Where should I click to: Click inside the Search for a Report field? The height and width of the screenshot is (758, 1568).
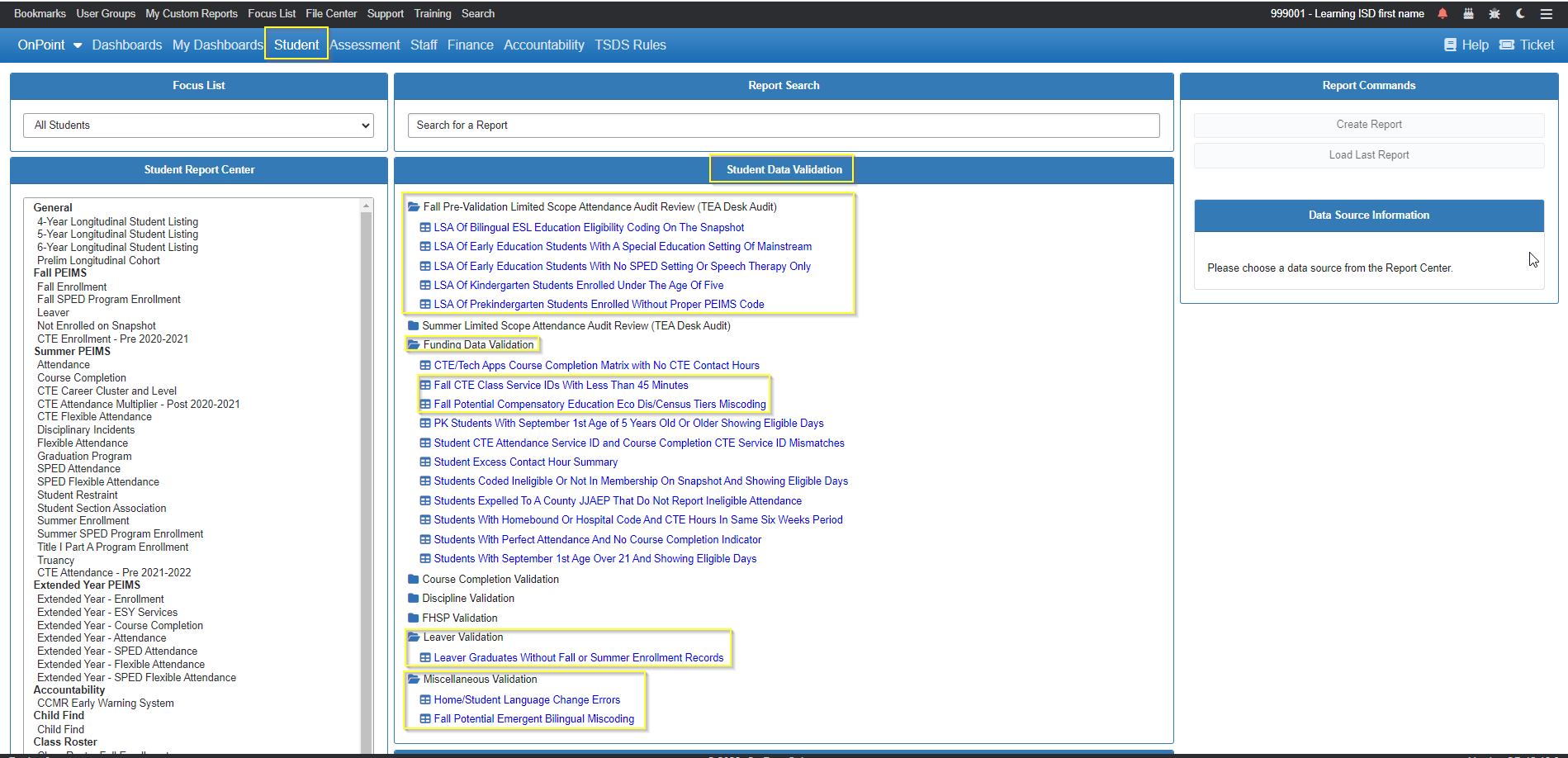783,125
